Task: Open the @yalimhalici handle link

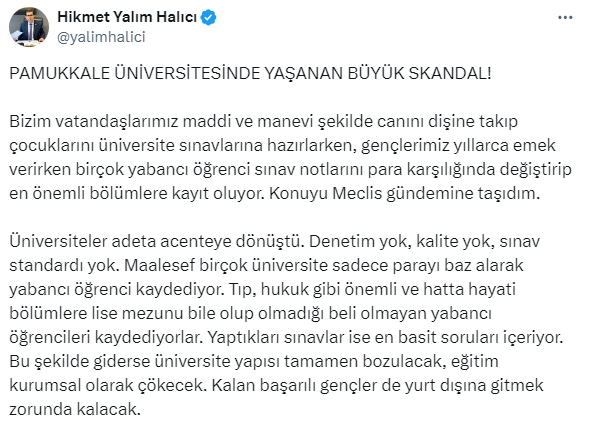Action: click(101, 37)
